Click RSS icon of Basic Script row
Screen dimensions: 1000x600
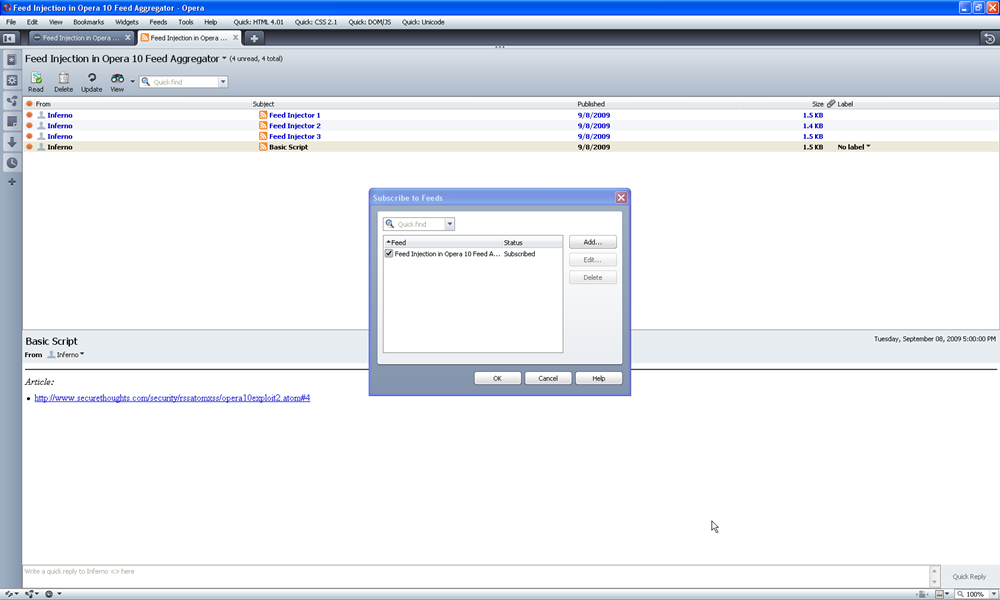pos(263,147)
